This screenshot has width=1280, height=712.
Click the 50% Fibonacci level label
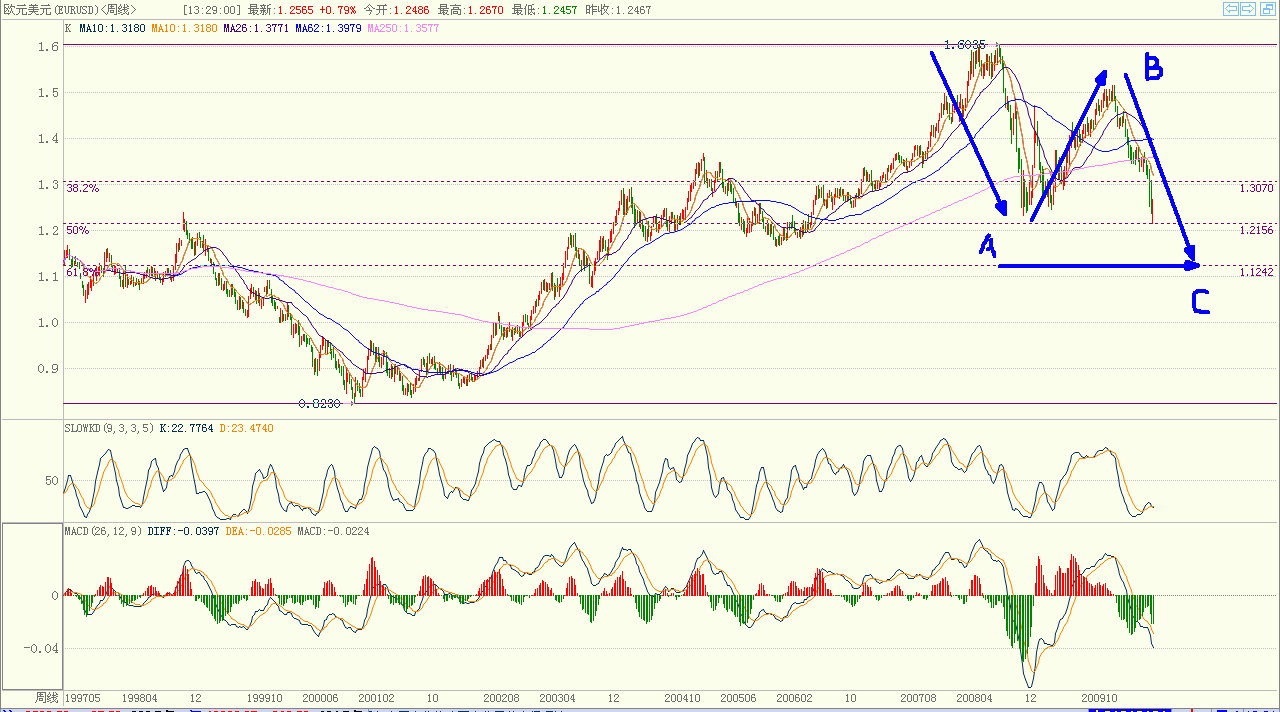77,230
